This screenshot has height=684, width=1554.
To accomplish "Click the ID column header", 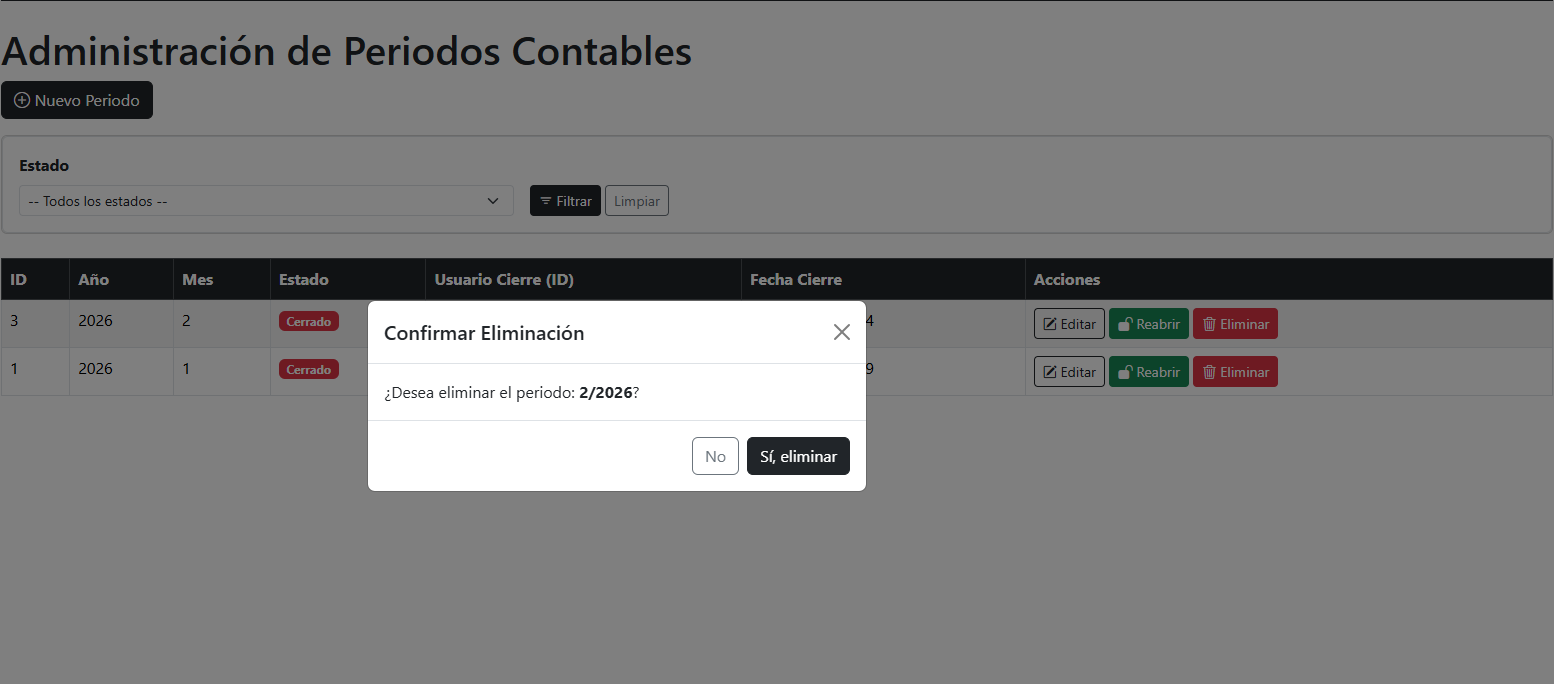I will pos(18,279).
